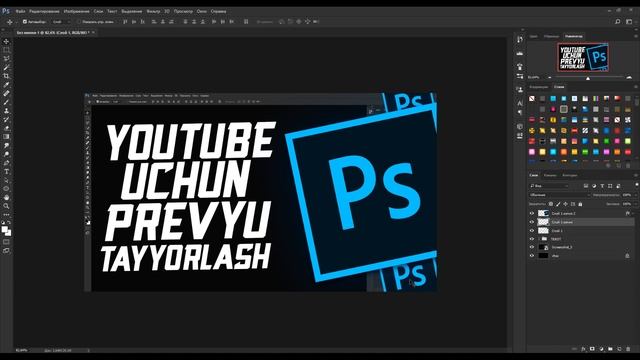Delete layer trash icon in Layers panel
This screenshot has height=360, width=640.
click(x=628, y=349)
